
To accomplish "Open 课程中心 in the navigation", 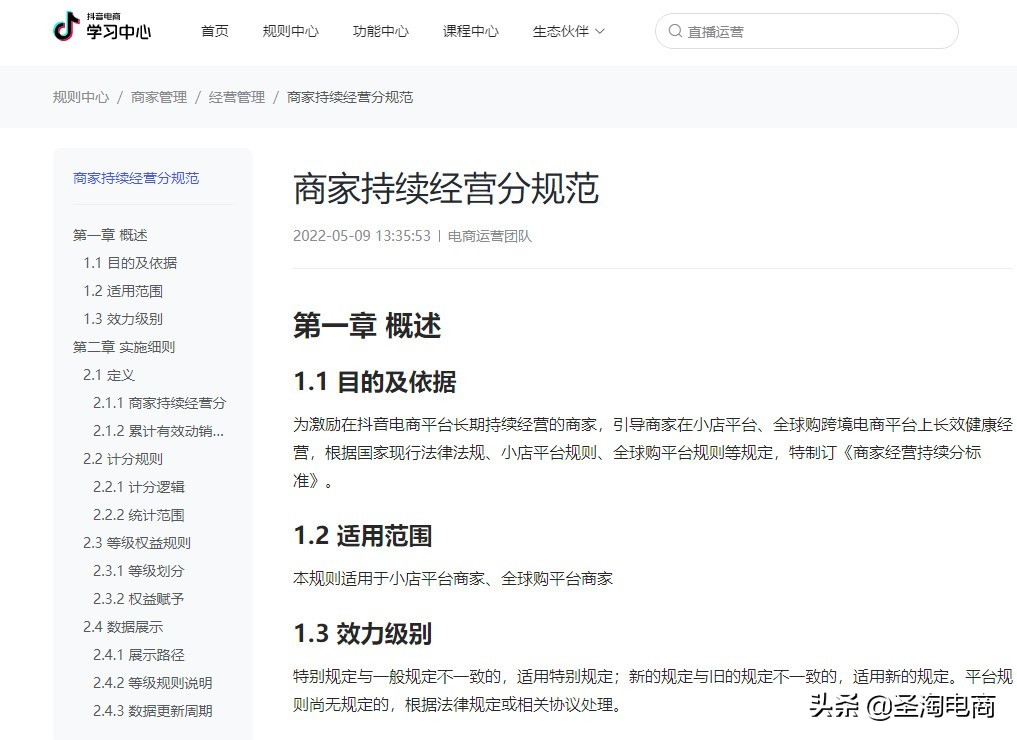I will pos(471,31).
